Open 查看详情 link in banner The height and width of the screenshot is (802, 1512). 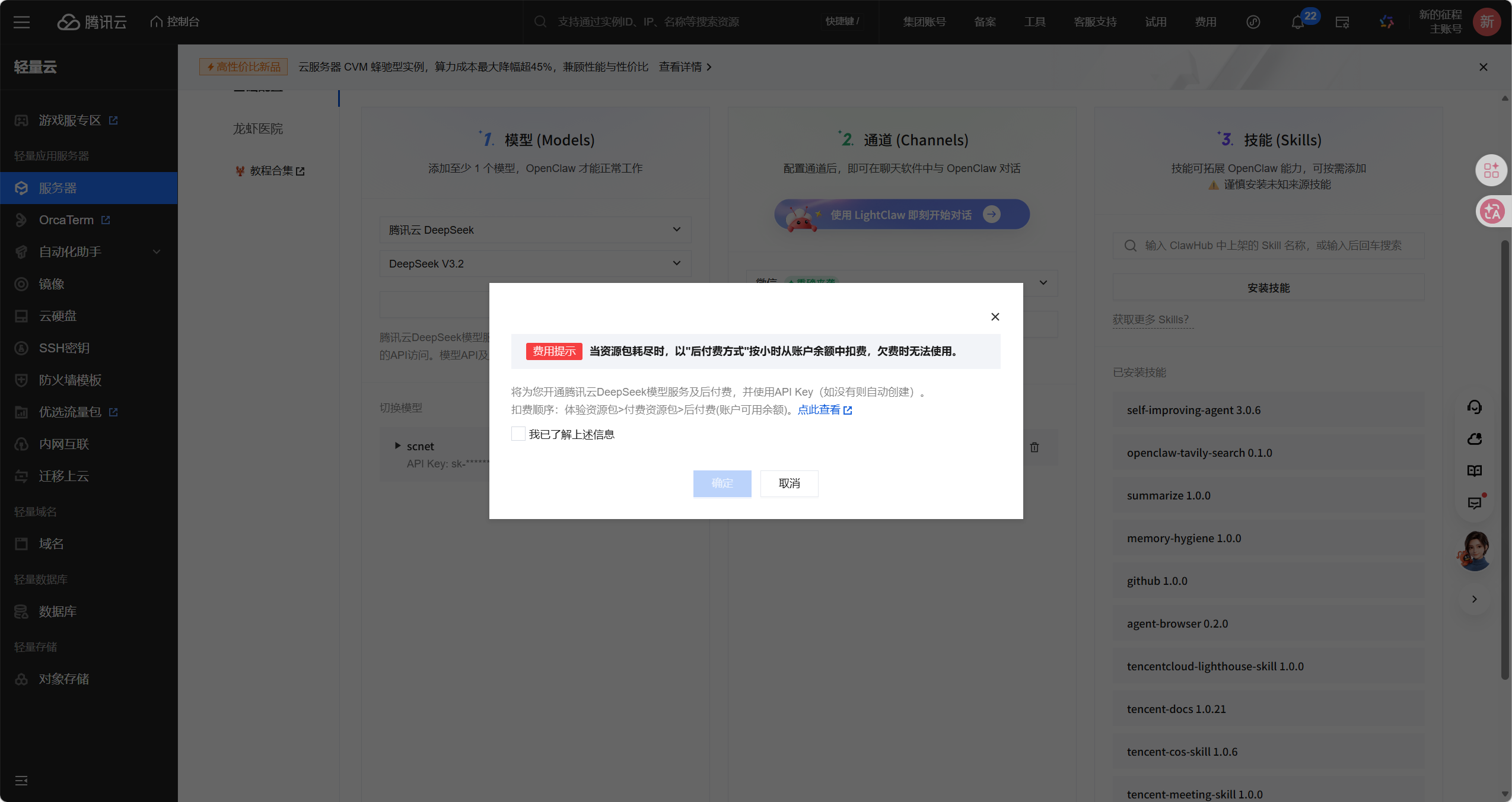click(685, 67)
